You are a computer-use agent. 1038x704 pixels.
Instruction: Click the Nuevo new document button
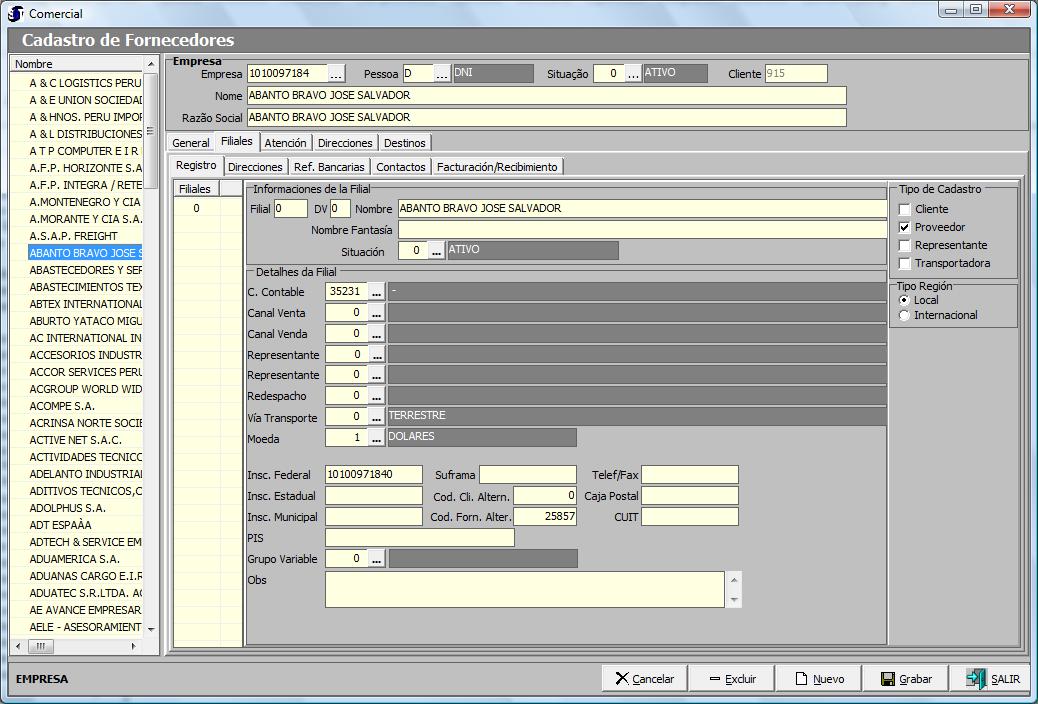click(817, 679)
